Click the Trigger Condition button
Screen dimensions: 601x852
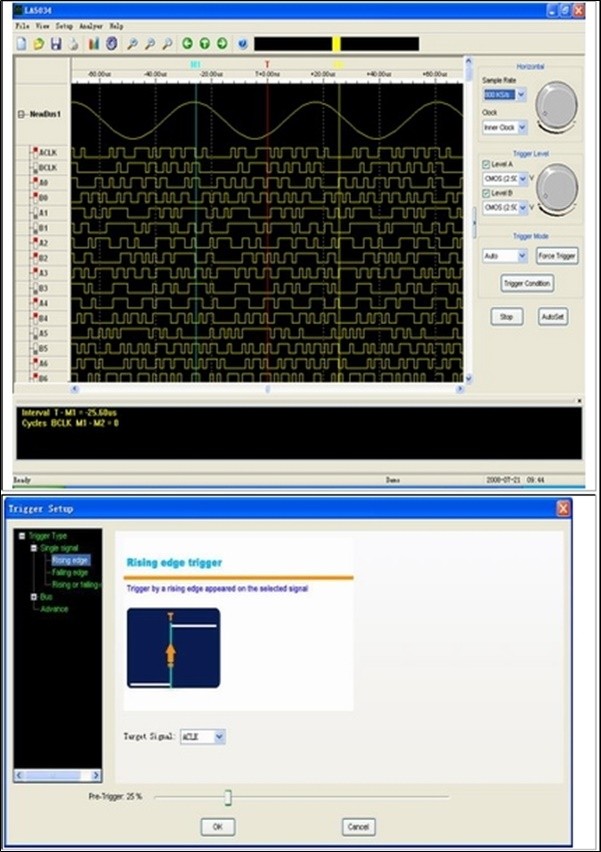tap(526, 283)
